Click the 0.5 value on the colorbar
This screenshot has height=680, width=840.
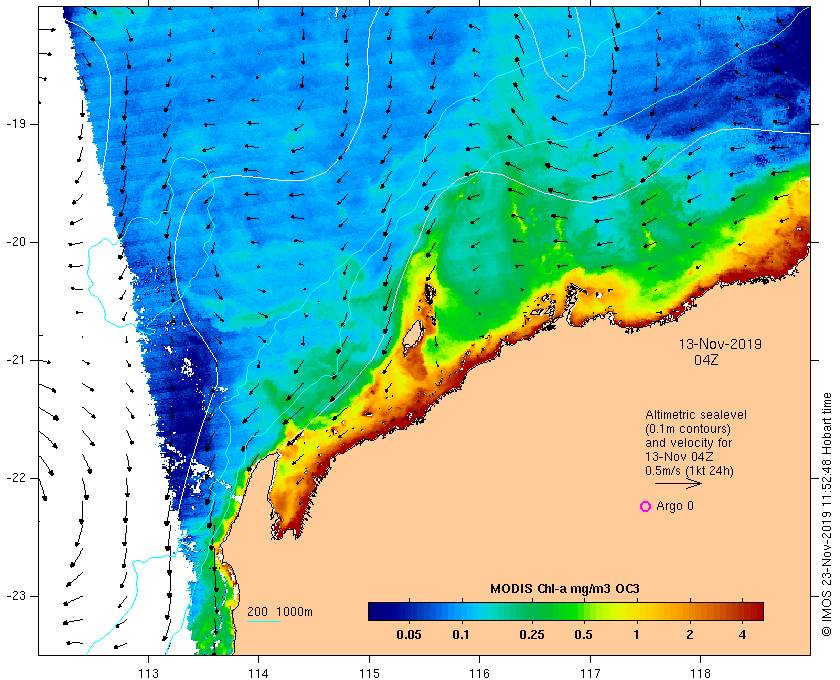point(583,635)
